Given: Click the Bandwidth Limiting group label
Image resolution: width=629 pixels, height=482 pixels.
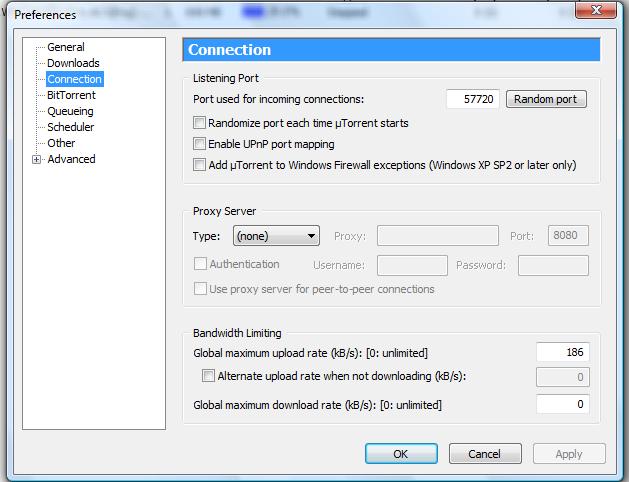Looking at the screenshot, I should (x=237, y=333).
